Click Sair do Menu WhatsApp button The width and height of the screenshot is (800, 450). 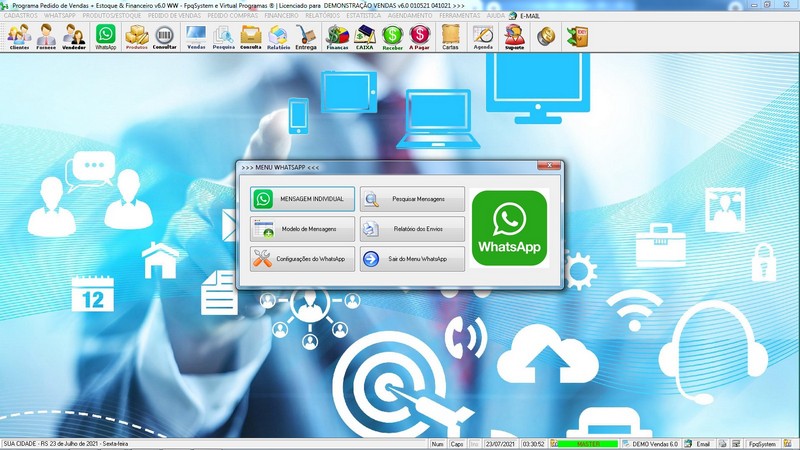(412, 259)
